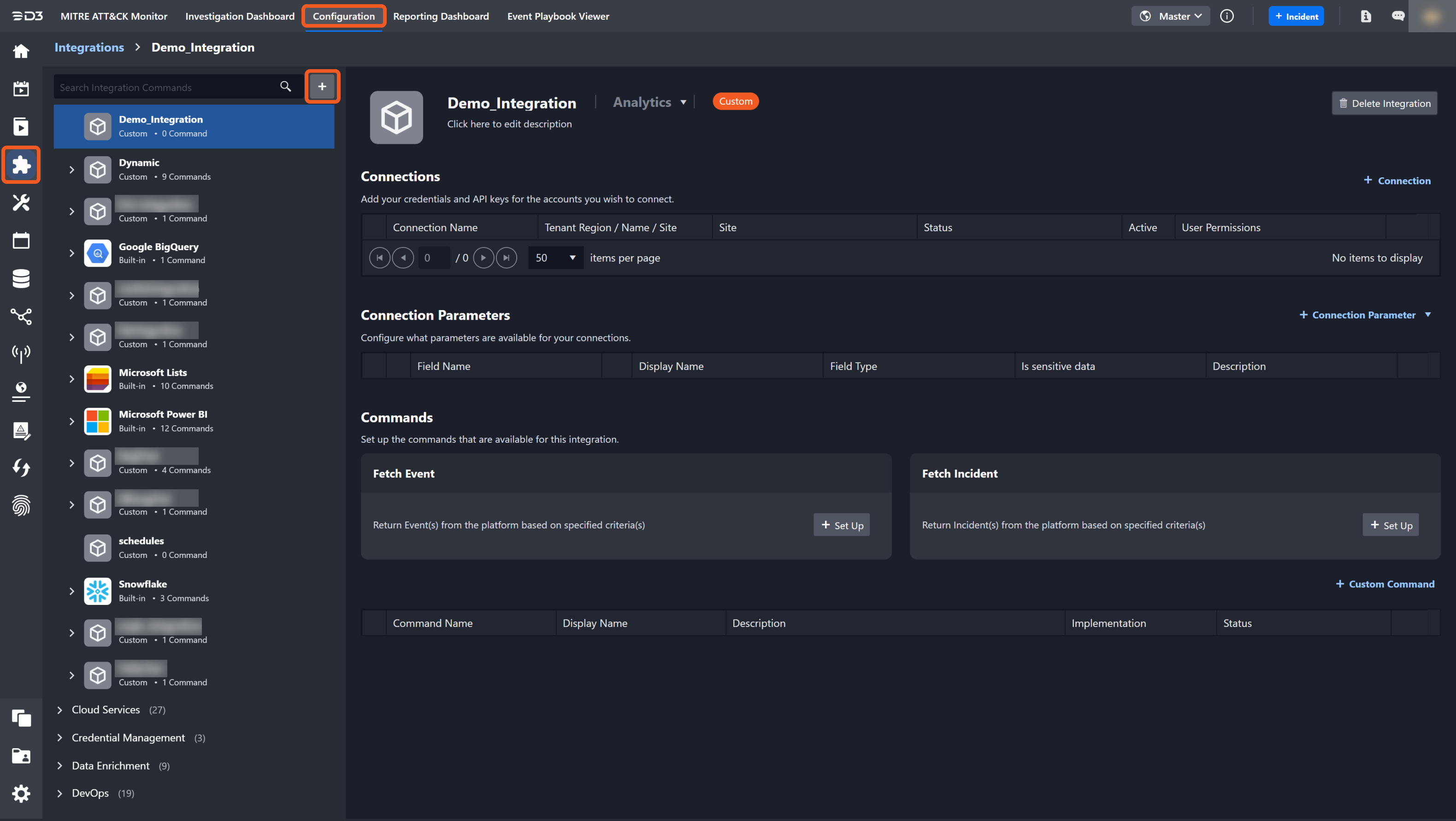Click the search magnifier icon
The width and height of the screenshot is (1456, 821).
point(285,87)
